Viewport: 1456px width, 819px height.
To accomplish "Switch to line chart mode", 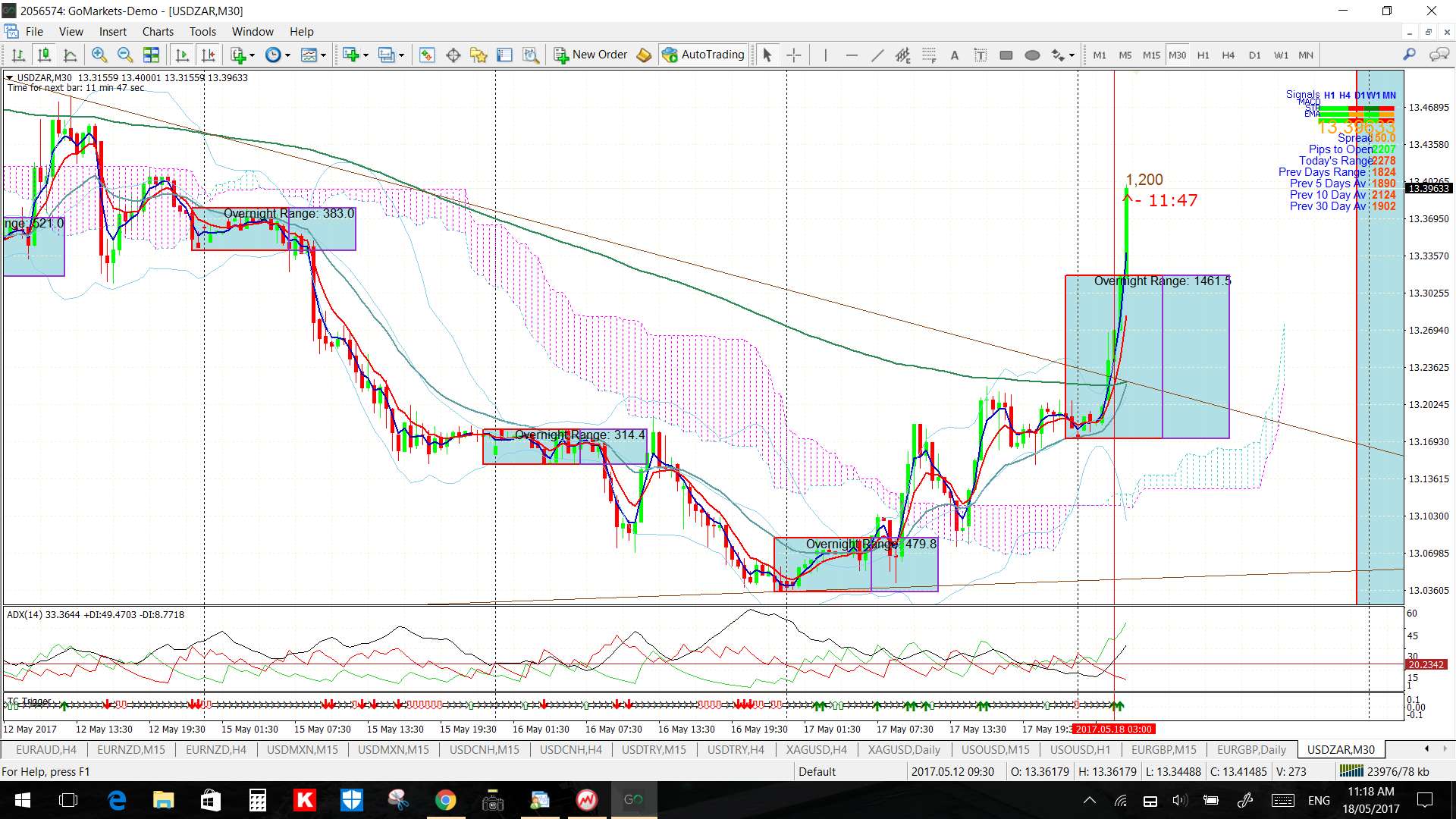I will 70,55.
